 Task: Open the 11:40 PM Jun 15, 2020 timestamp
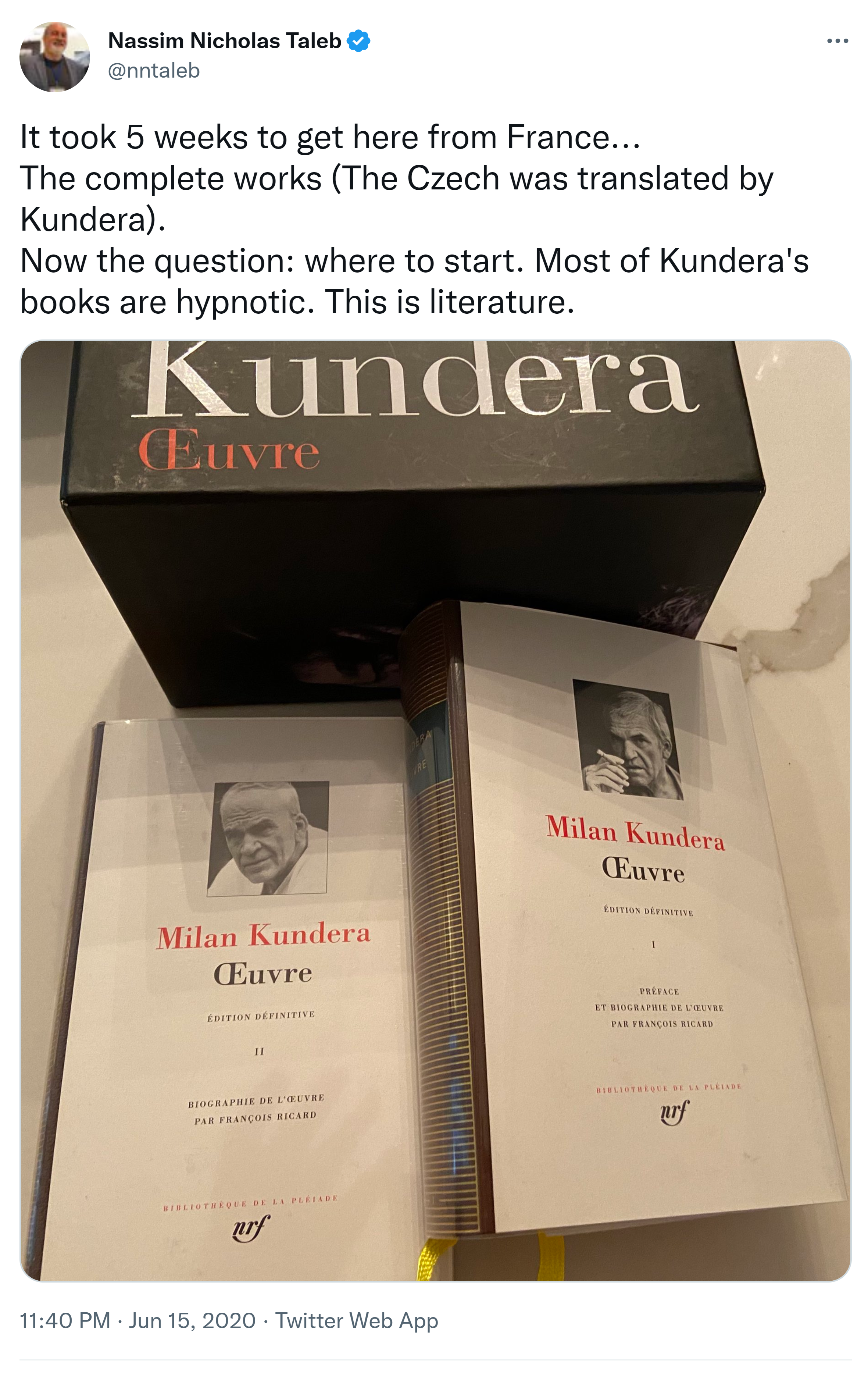point(137,1320)
